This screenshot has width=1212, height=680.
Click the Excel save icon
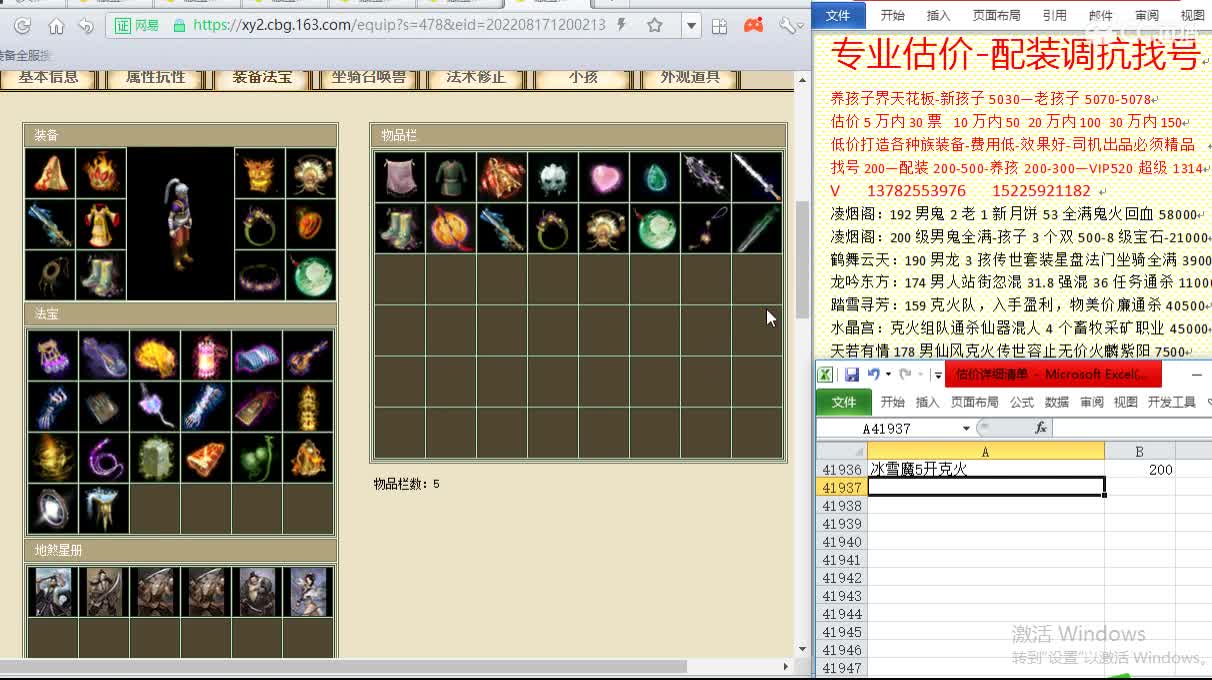[x=852, y=374]
